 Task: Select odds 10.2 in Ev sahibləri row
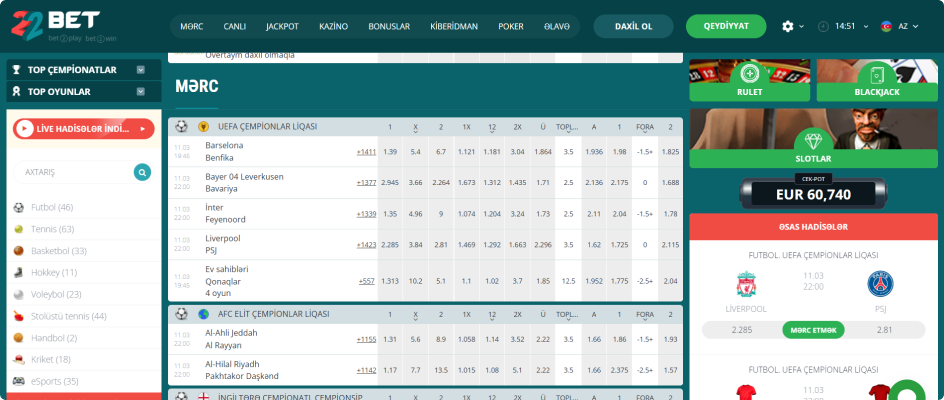click(415, 281)
